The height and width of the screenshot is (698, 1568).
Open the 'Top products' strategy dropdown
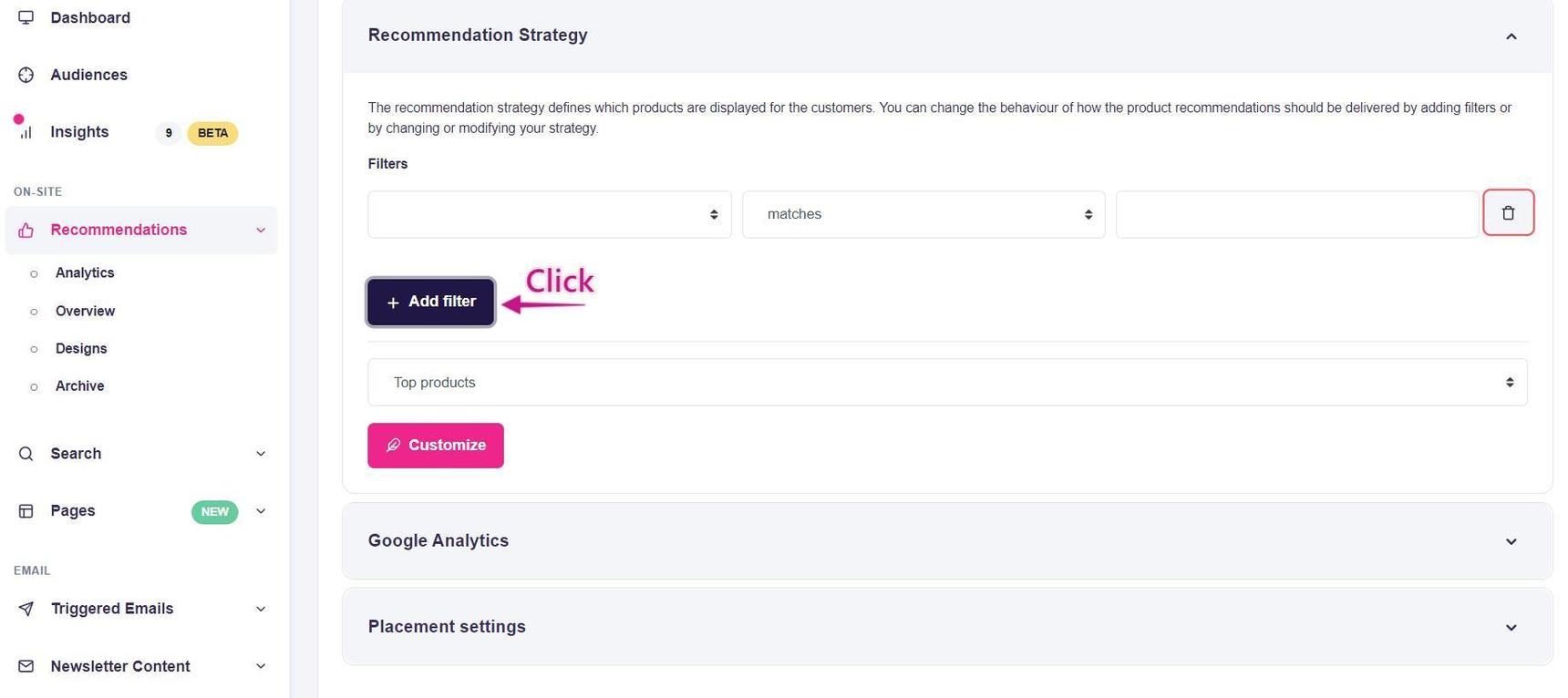pyautogui.click(x=946, y=383)
